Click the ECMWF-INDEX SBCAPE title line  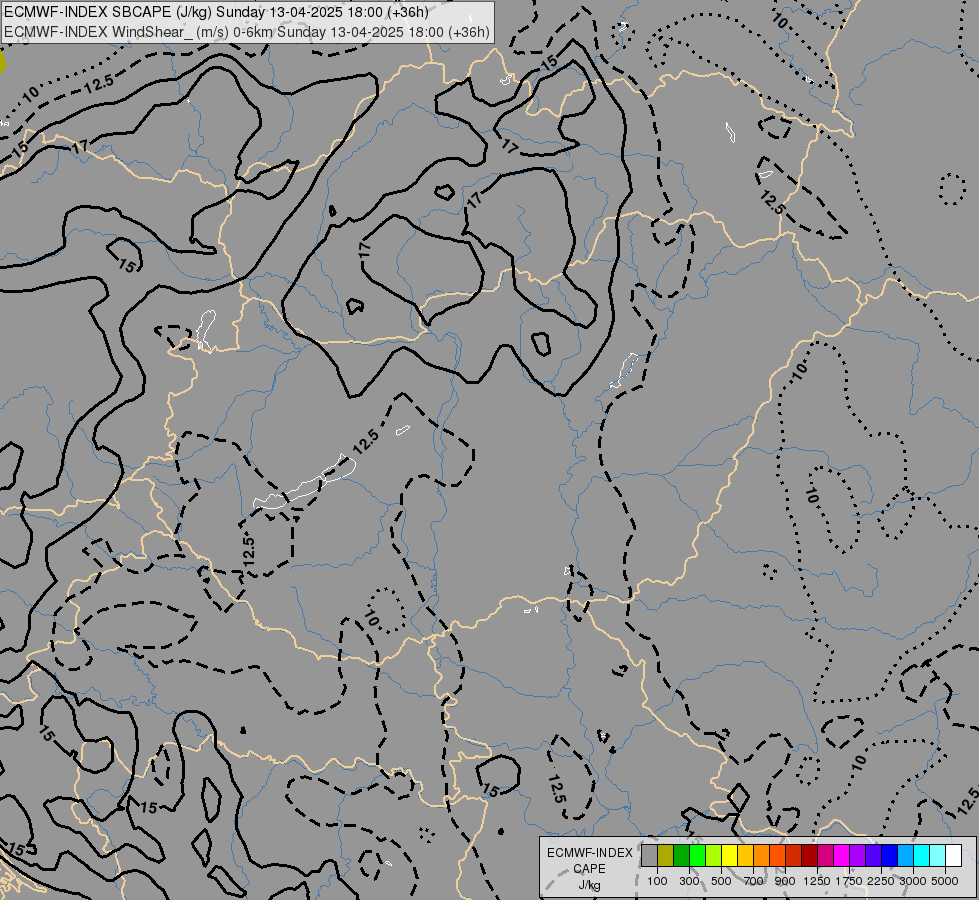pos(216,12)
